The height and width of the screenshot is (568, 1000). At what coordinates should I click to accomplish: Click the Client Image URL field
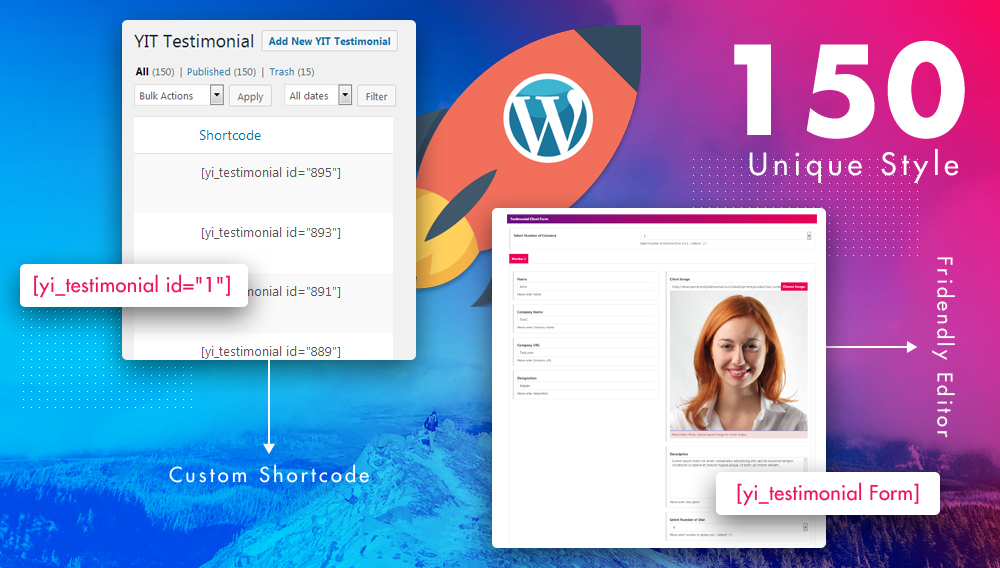tap(724, 287)
